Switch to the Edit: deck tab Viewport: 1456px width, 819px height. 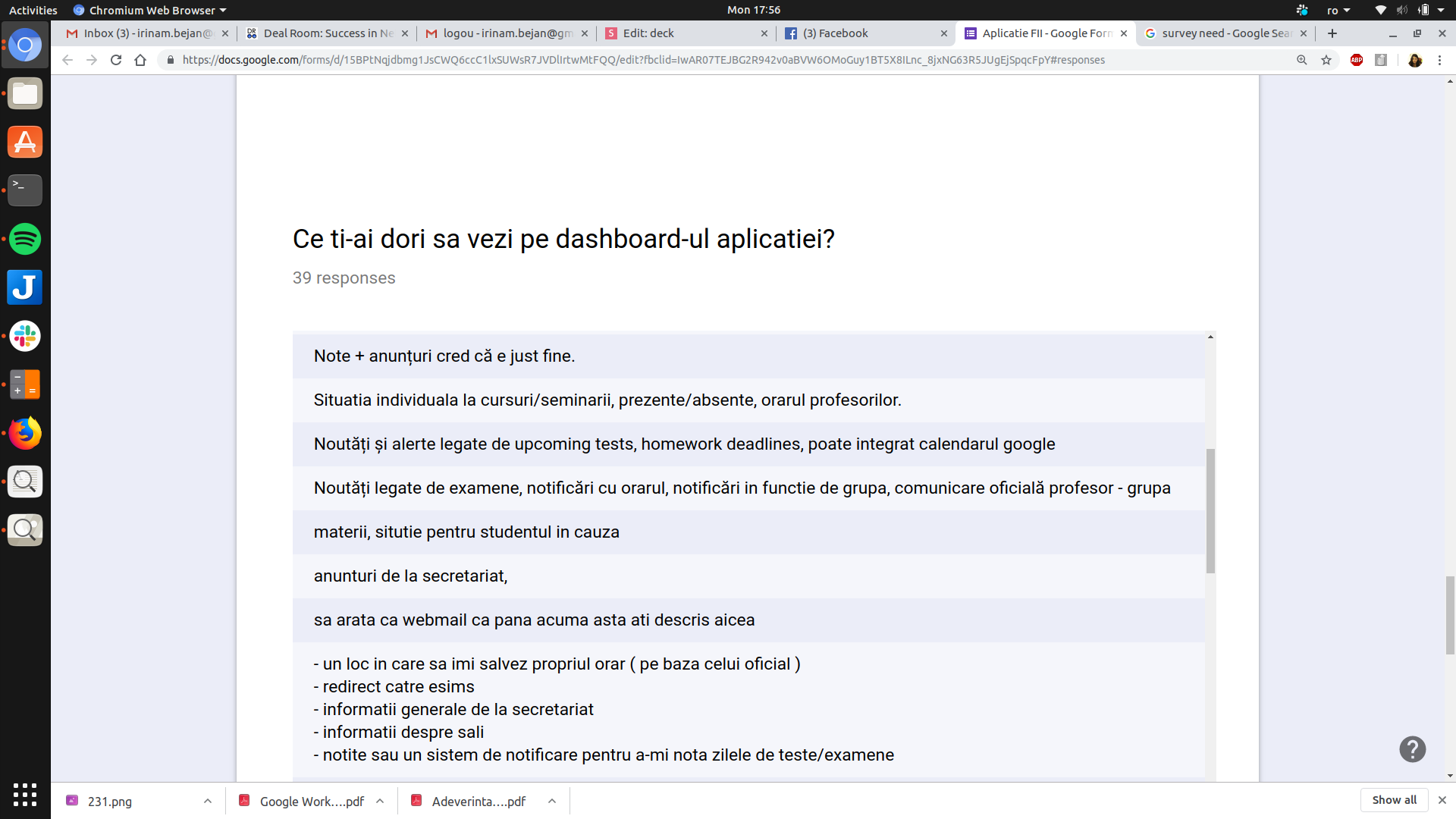pos(648,33)
